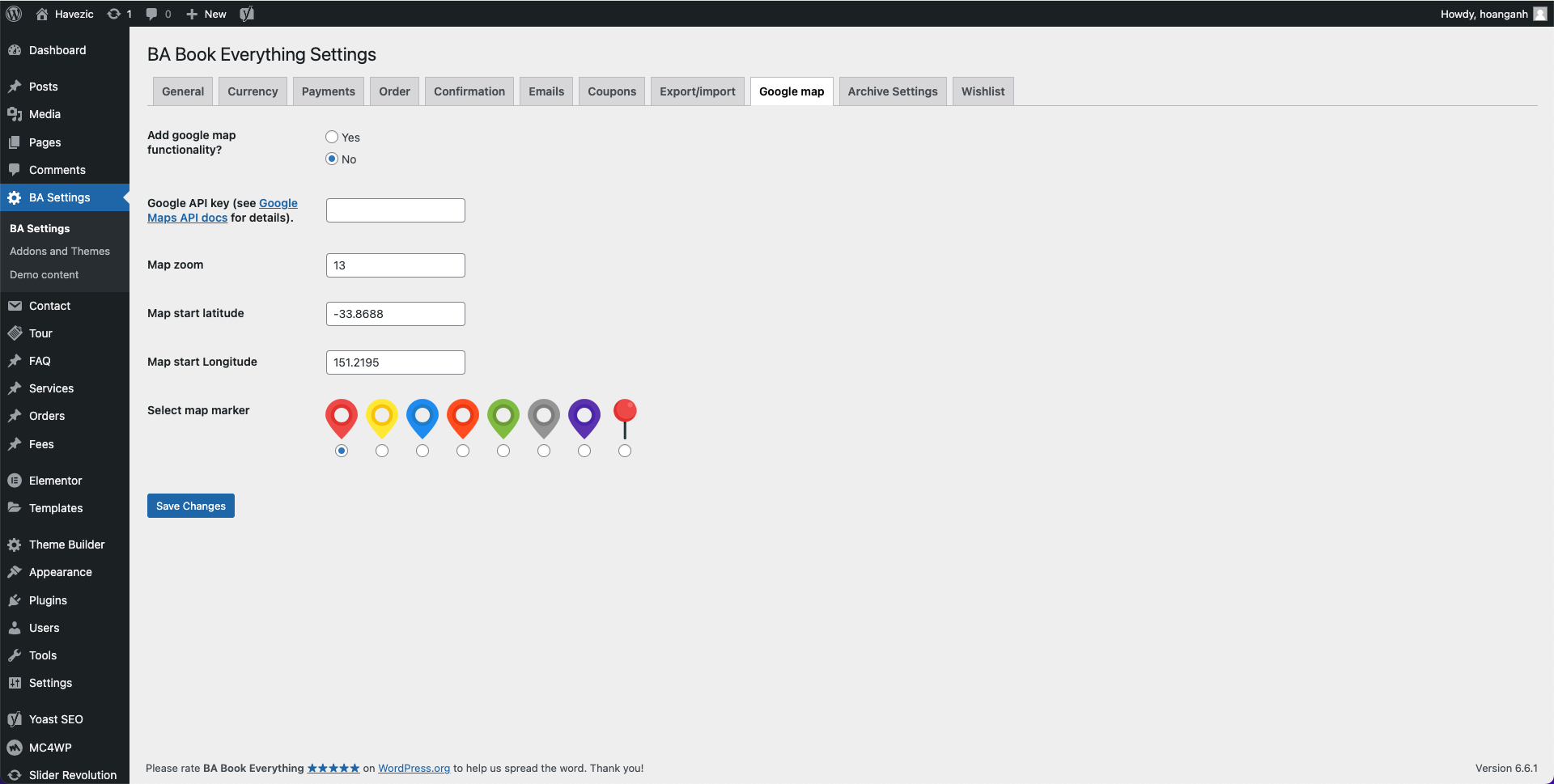Switch to the Currency tab
Viewport: 1554px width, 784px height.
[x=253, y=91]
